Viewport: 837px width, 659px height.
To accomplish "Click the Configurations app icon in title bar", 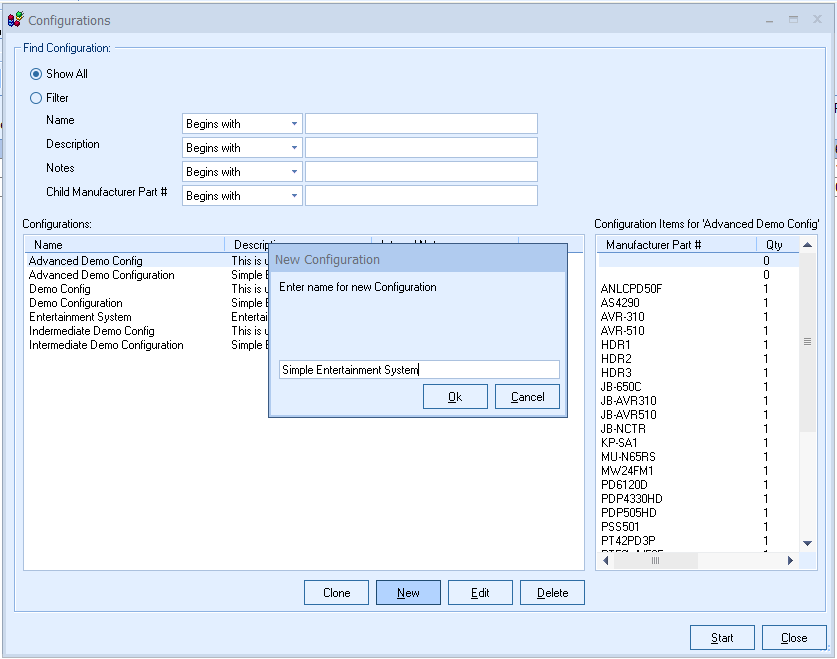I will tap(15, 20).
